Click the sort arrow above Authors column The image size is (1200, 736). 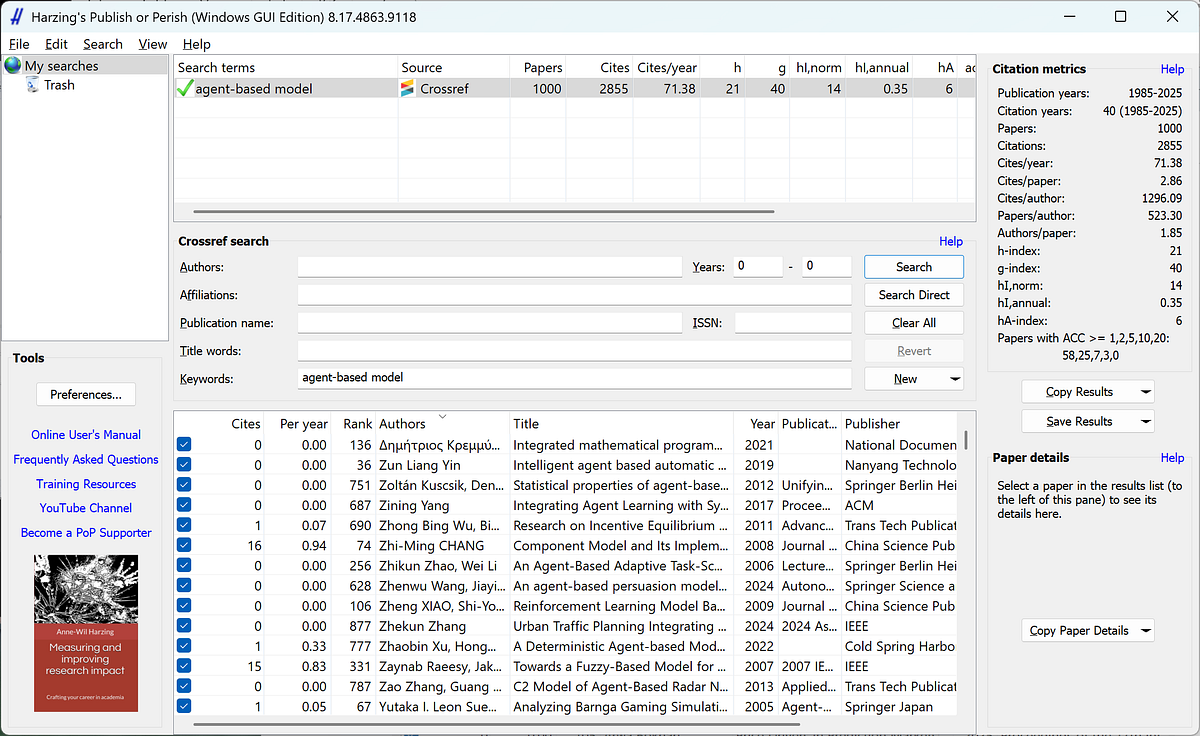[x=442, y=416]
